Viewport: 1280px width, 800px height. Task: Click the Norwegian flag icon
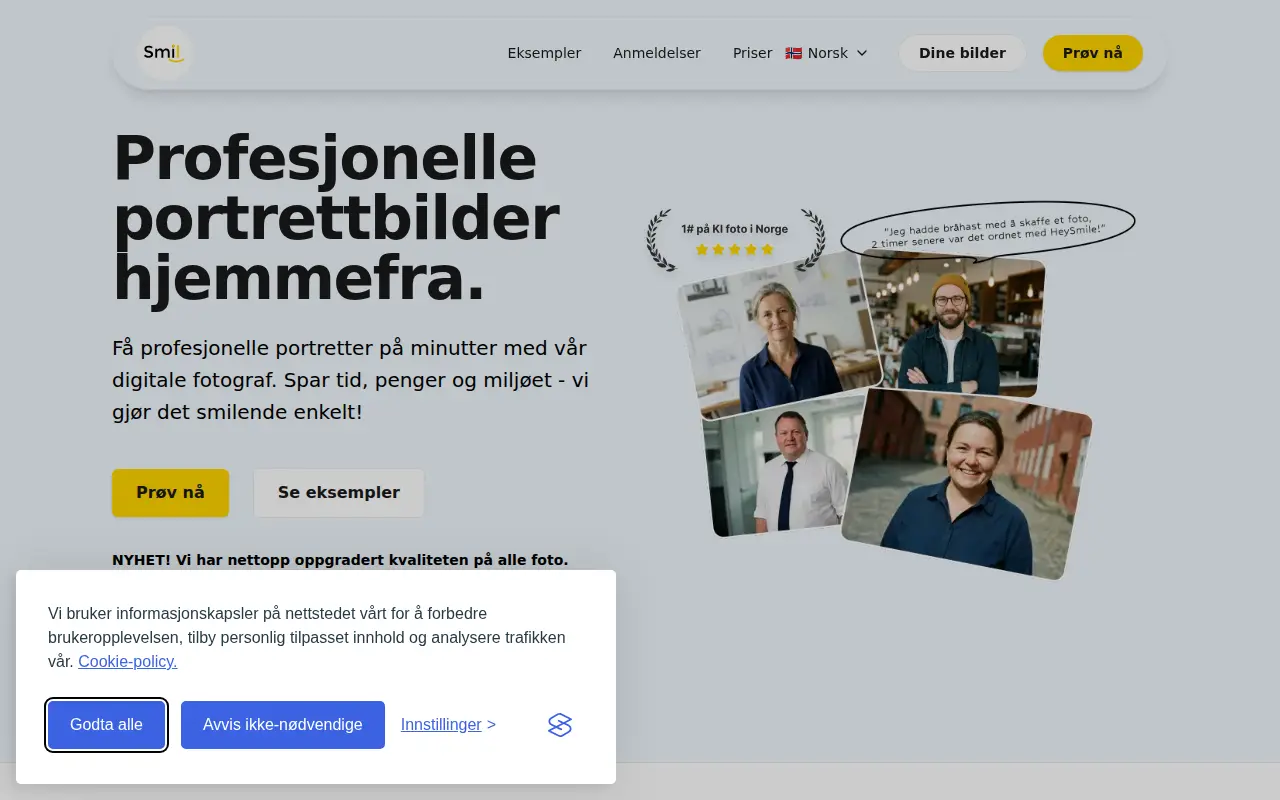tap(793, 53)
